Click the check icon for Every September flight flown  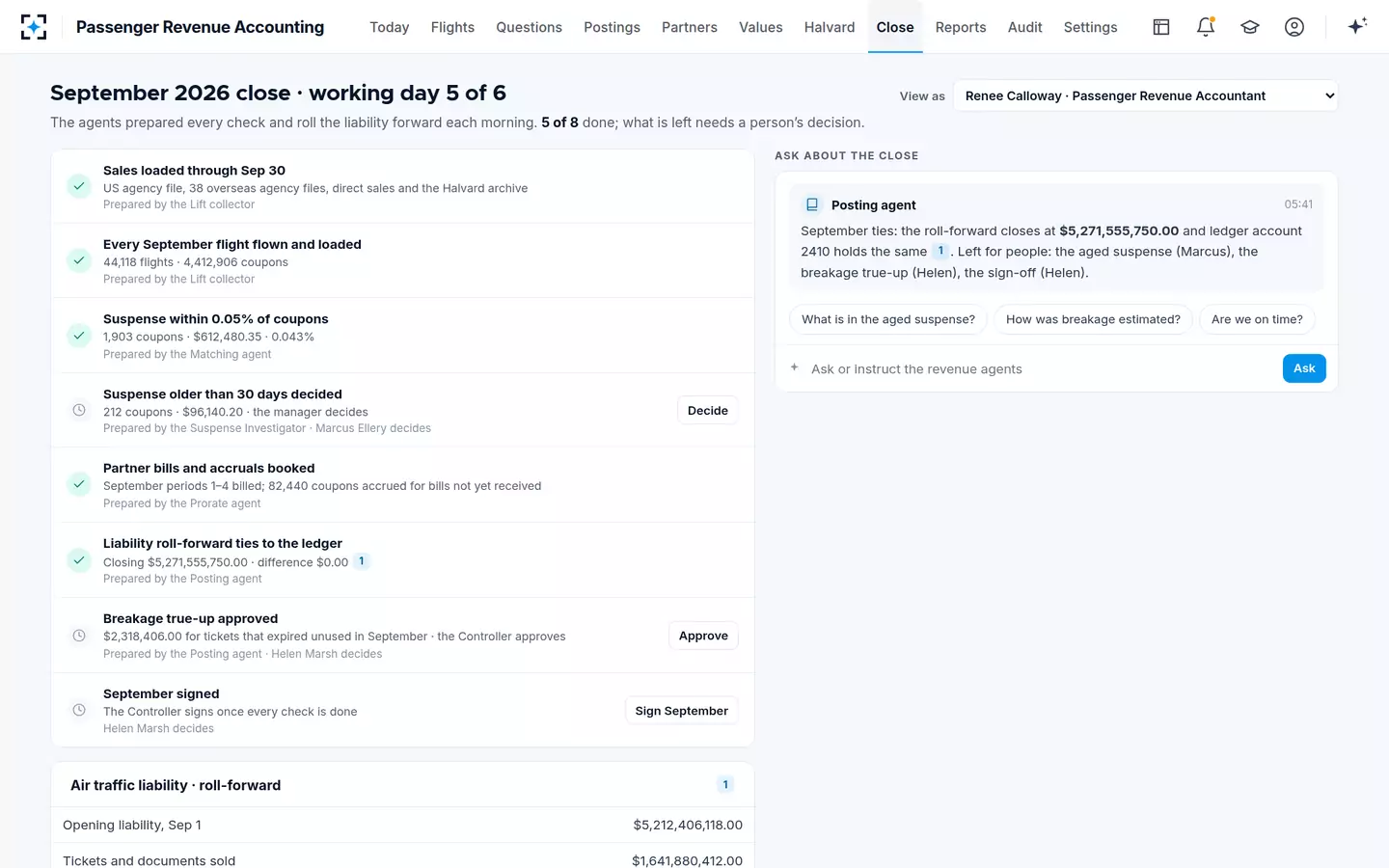click(x=79, y=260)
